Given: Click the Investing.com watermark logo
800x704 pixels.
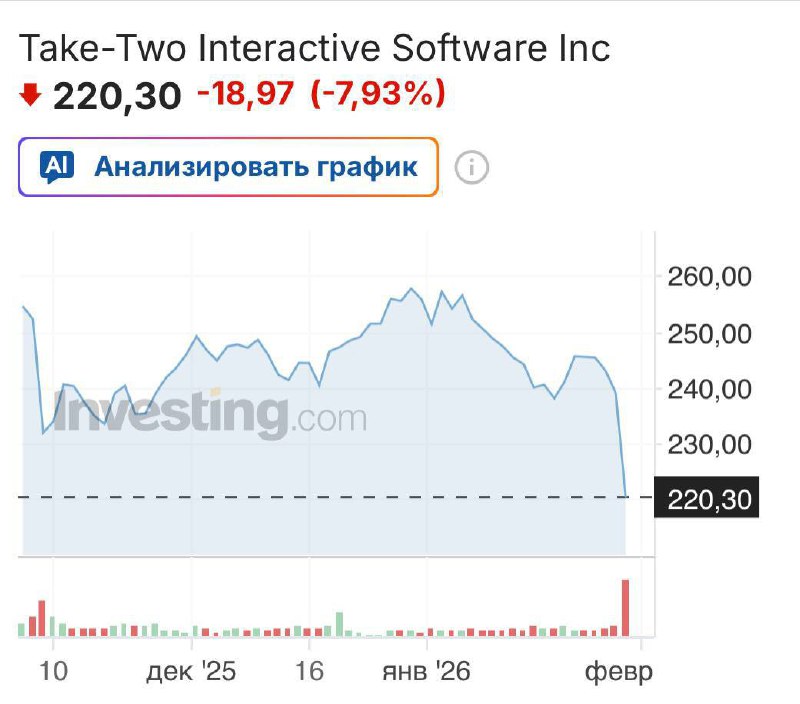Looking at the screenshot, I should (x=210, y=415).
